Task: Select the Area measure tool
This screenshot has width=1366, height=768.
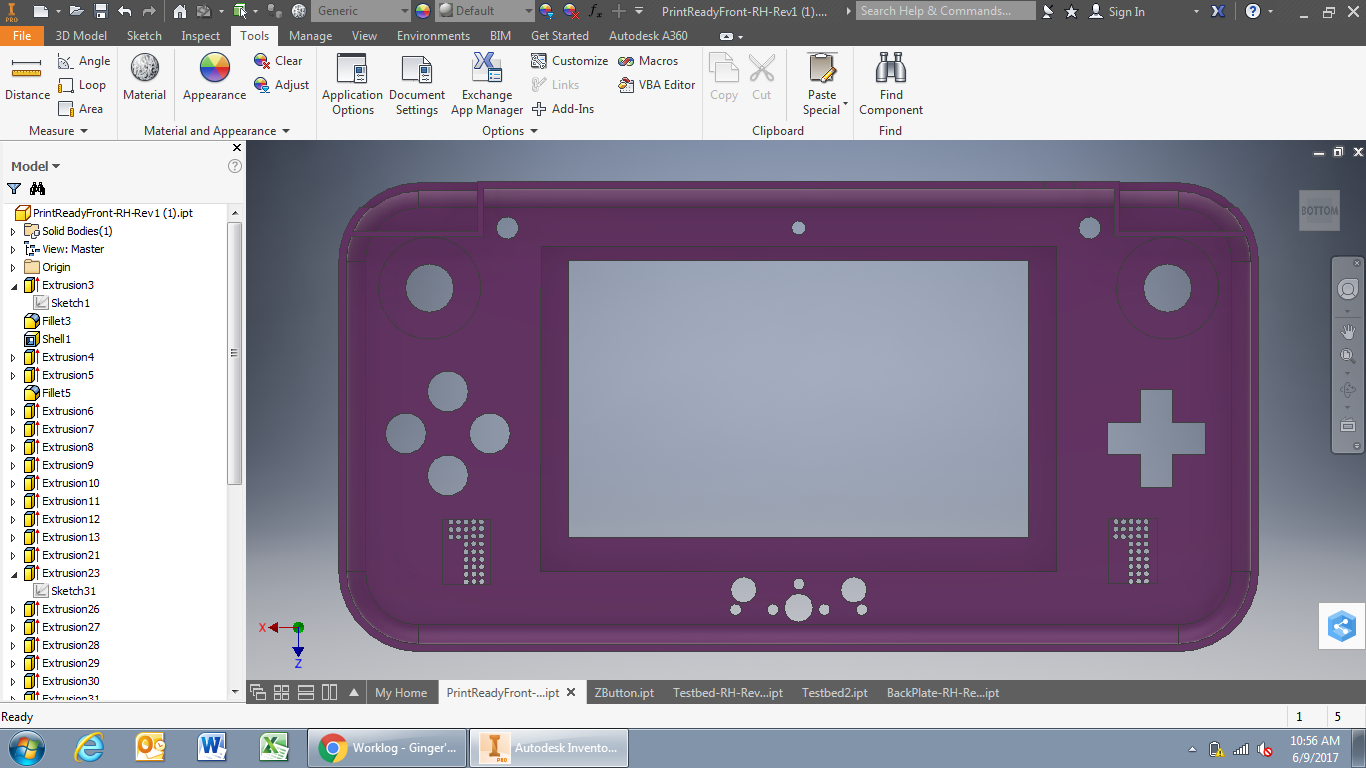Action: point(81,109)
